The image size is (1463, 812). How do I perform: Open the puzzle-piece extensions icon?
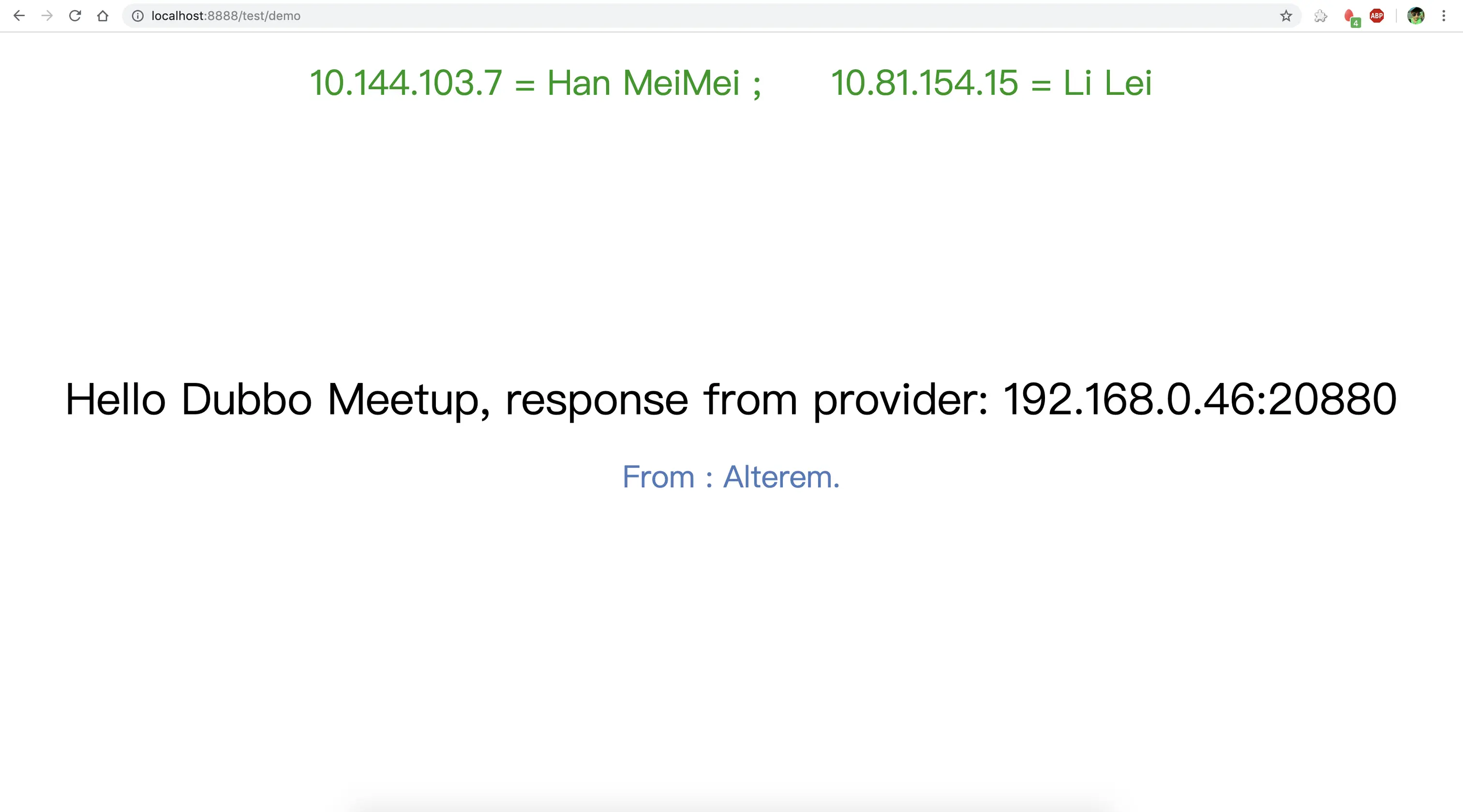(1321, 16)
